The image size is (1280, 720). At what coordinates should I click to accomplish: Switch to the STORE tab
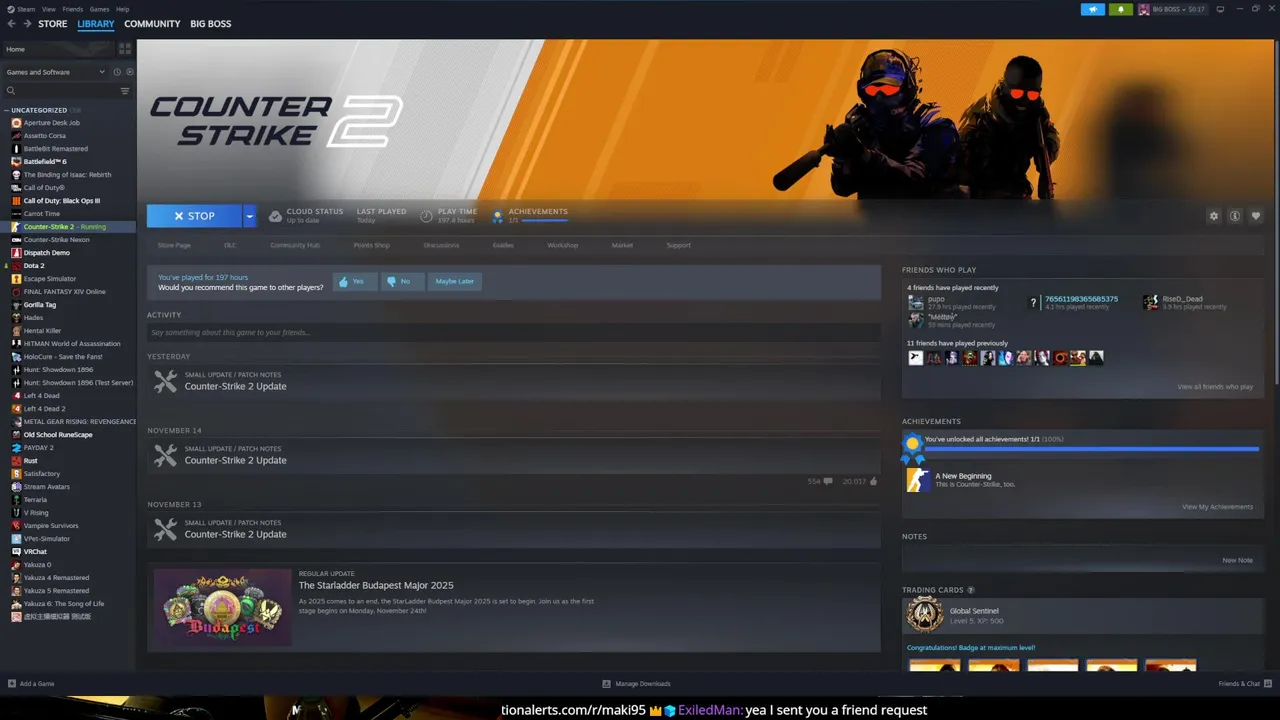click(53, 24)
